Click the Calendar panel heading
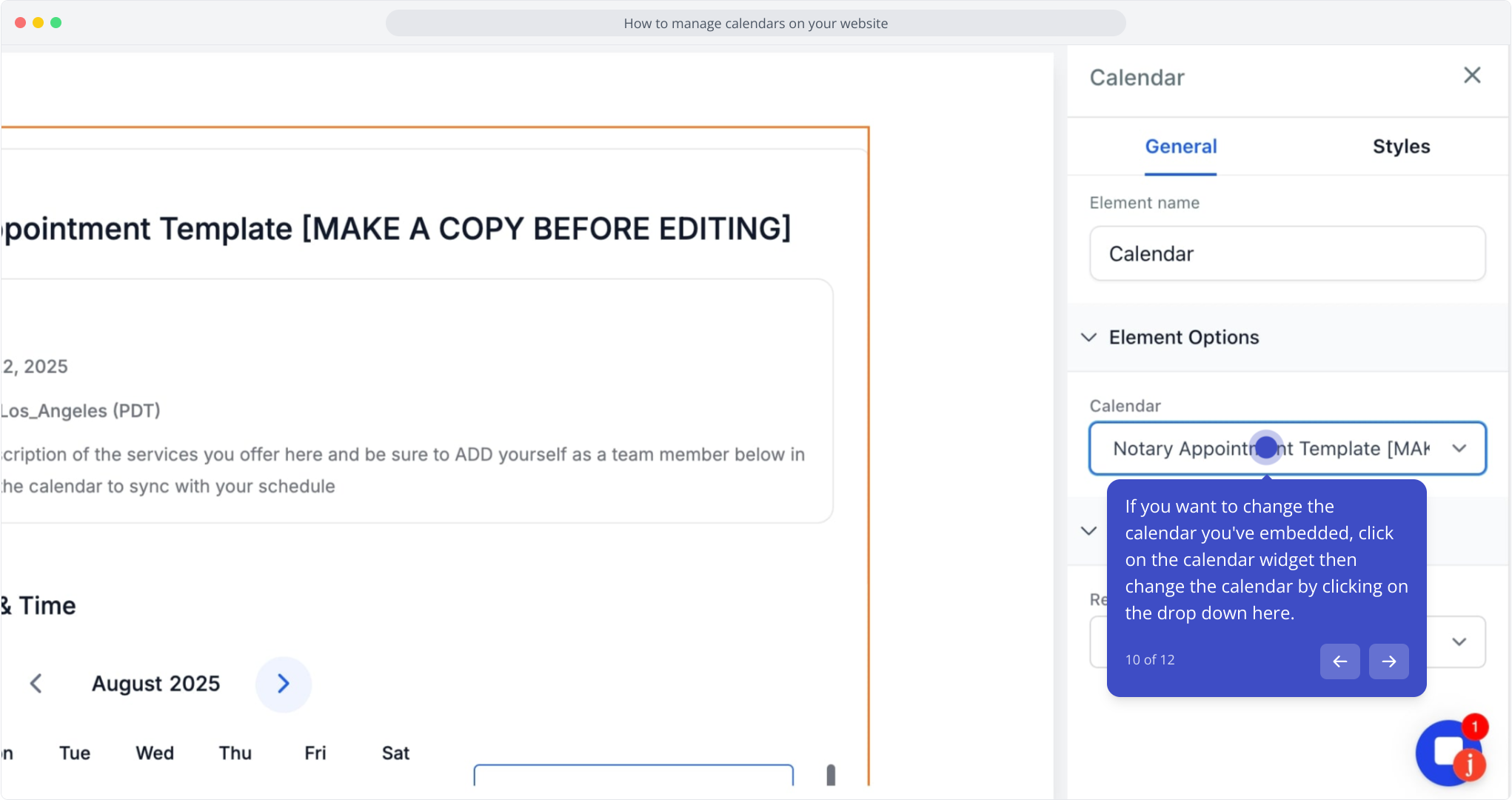This screenshot has height=800, width=1512. point(1137,77)
